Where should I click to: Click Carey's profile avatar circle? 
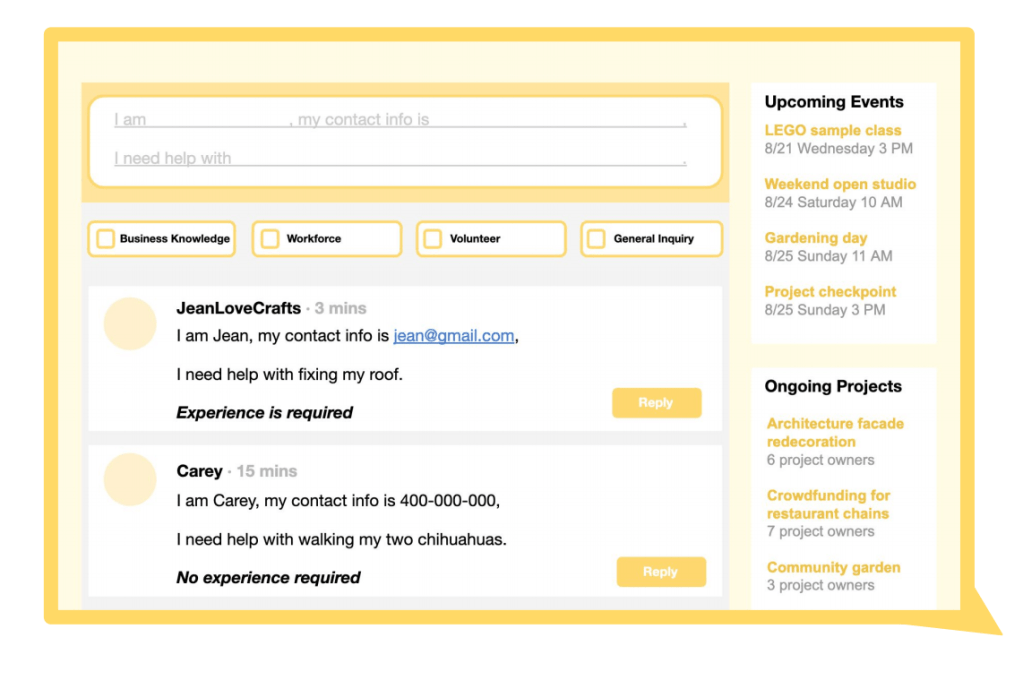[130, 479]
